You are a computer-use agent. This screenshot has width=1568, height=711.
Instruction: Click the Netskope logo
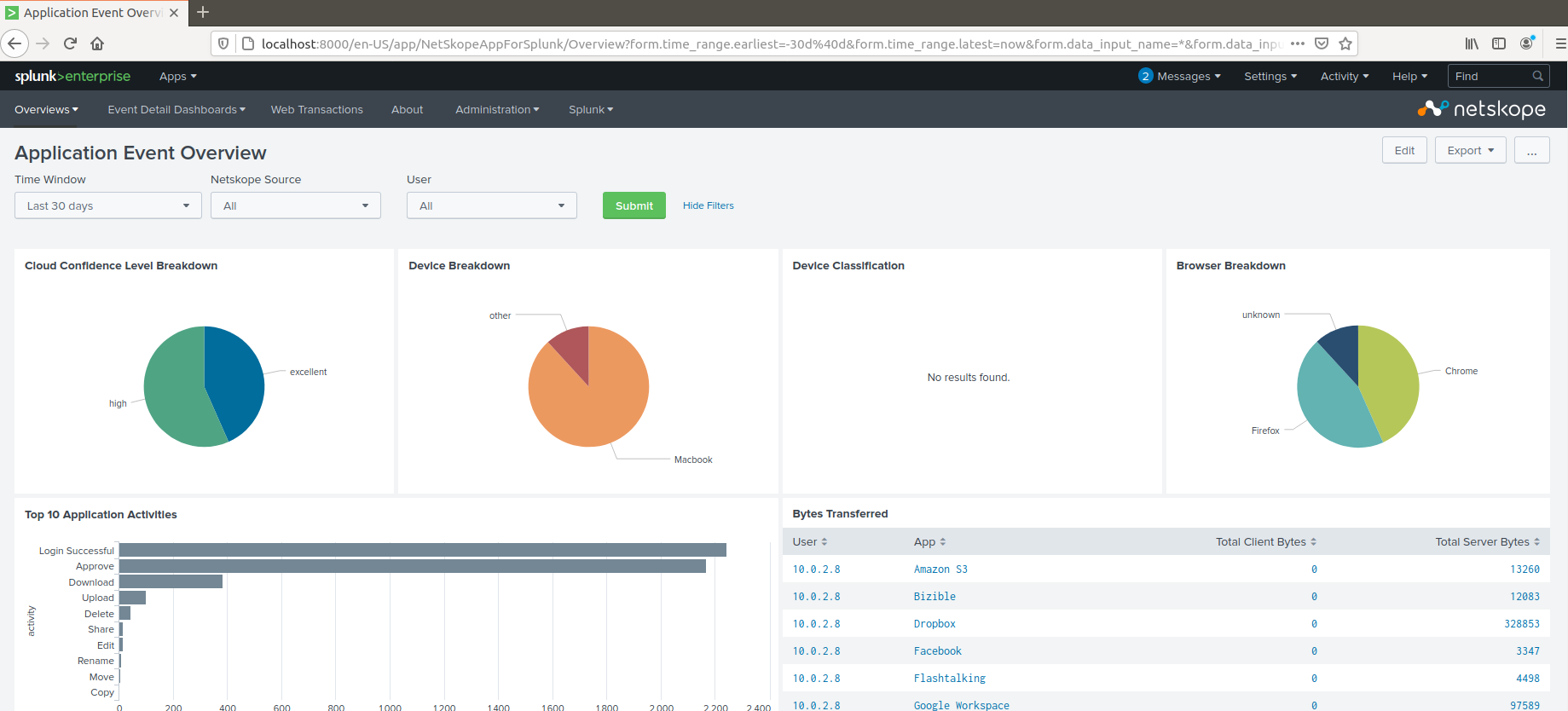[1482, 109]
